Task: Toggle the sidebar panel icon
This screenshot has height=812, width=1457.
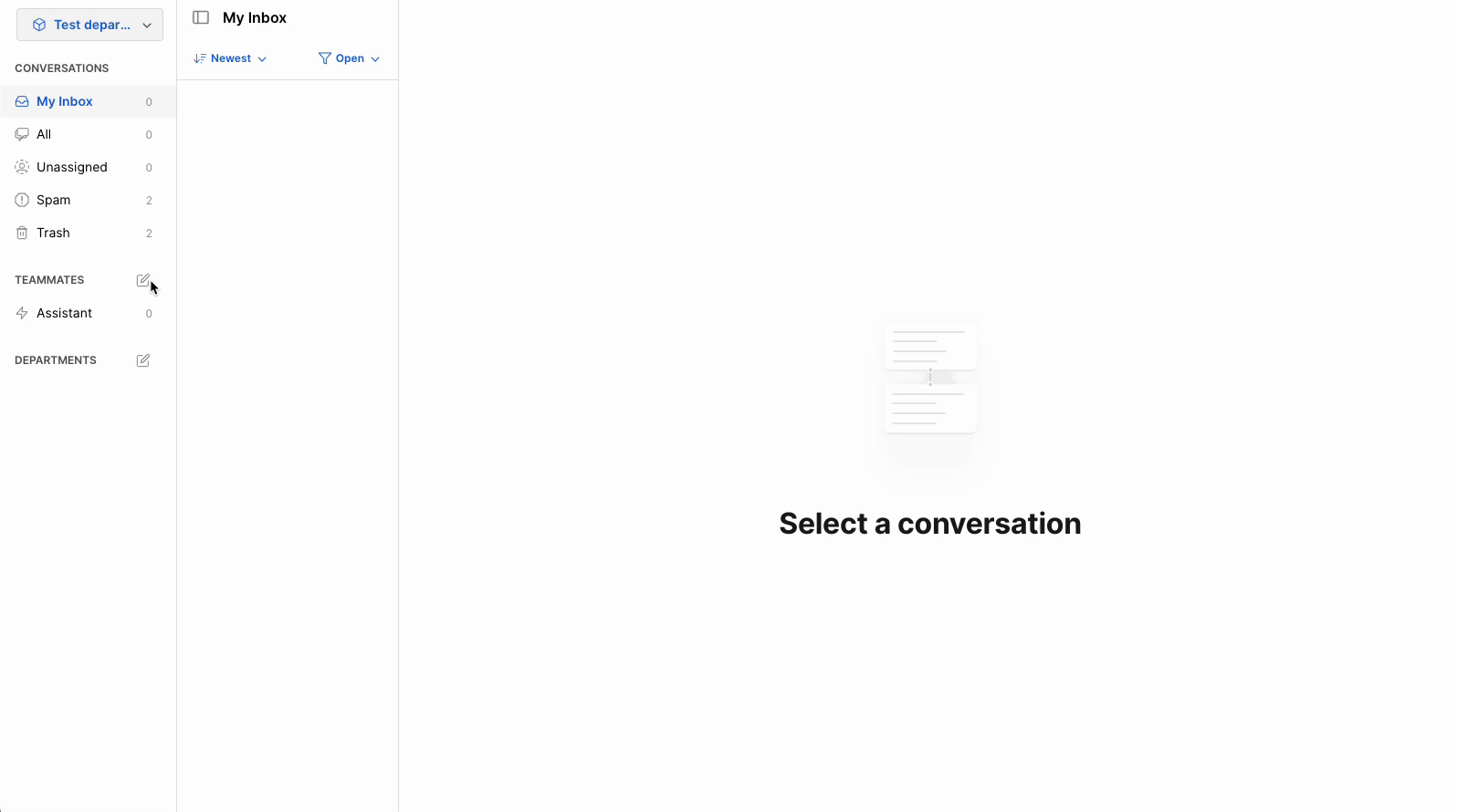Action: point(201,17)
